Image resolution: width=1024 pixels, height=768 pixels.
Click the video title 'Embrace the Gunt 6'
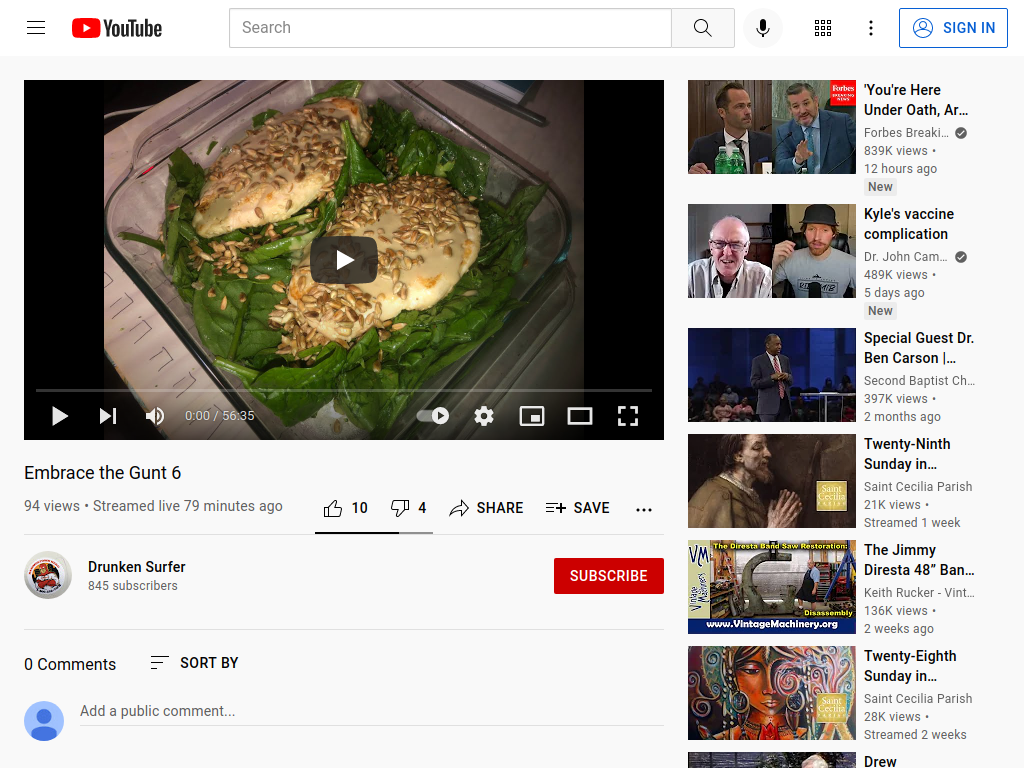point(103,473)
